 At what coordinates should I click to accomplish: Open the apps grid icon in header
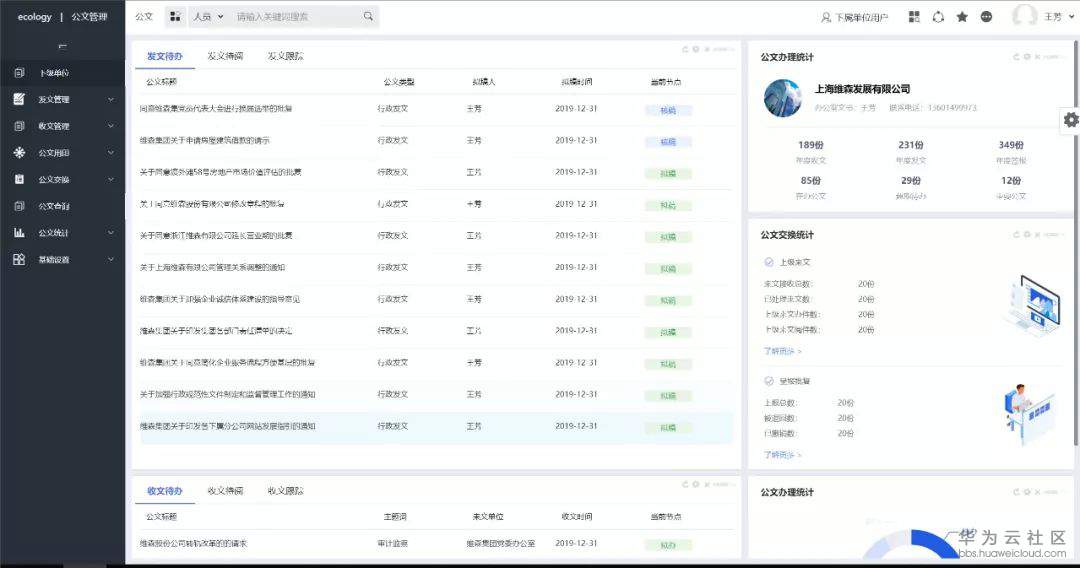(x=914, y=17)
